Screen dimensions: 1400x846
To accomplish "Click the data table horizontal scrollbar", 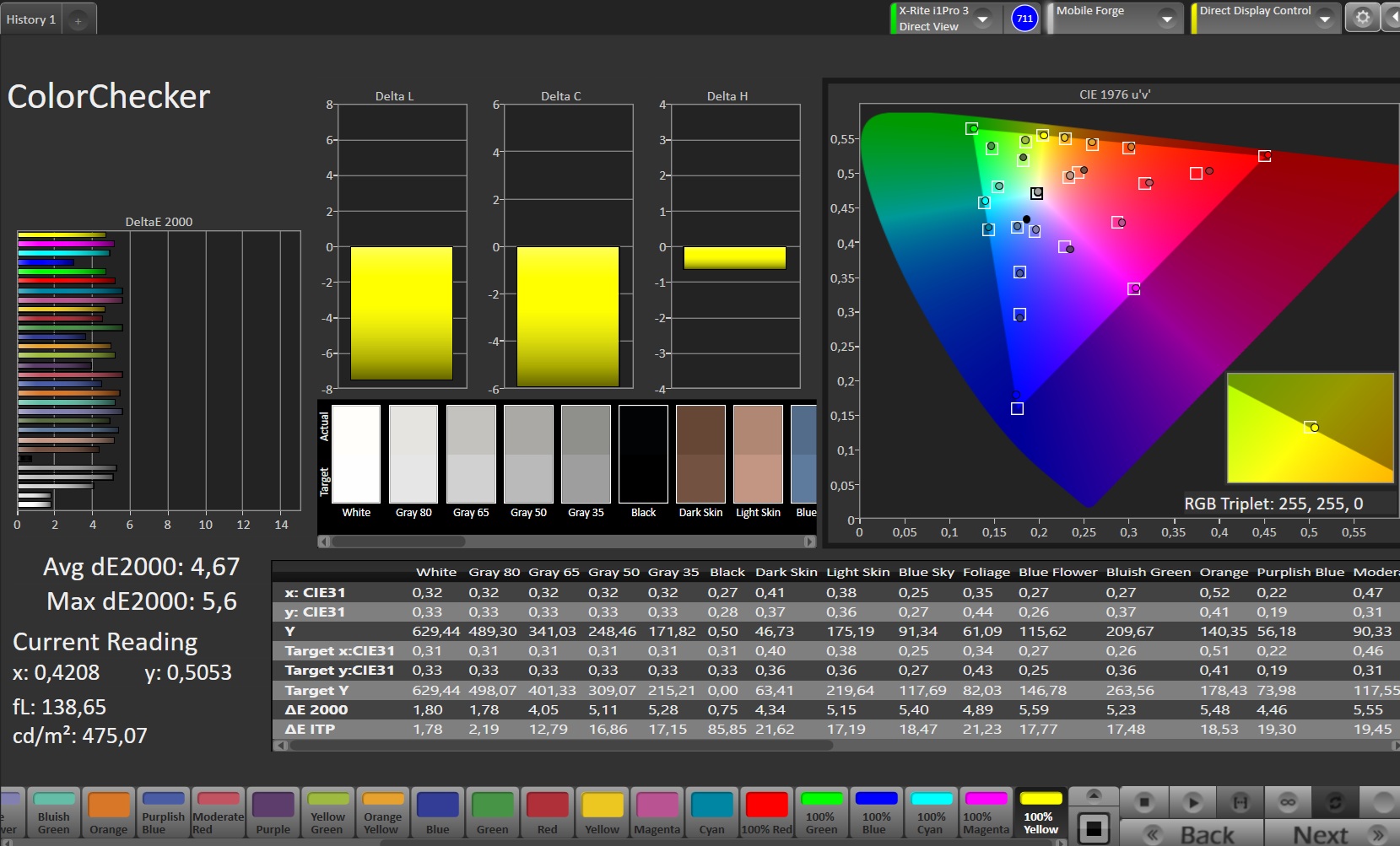I will [x=557, y=746].
